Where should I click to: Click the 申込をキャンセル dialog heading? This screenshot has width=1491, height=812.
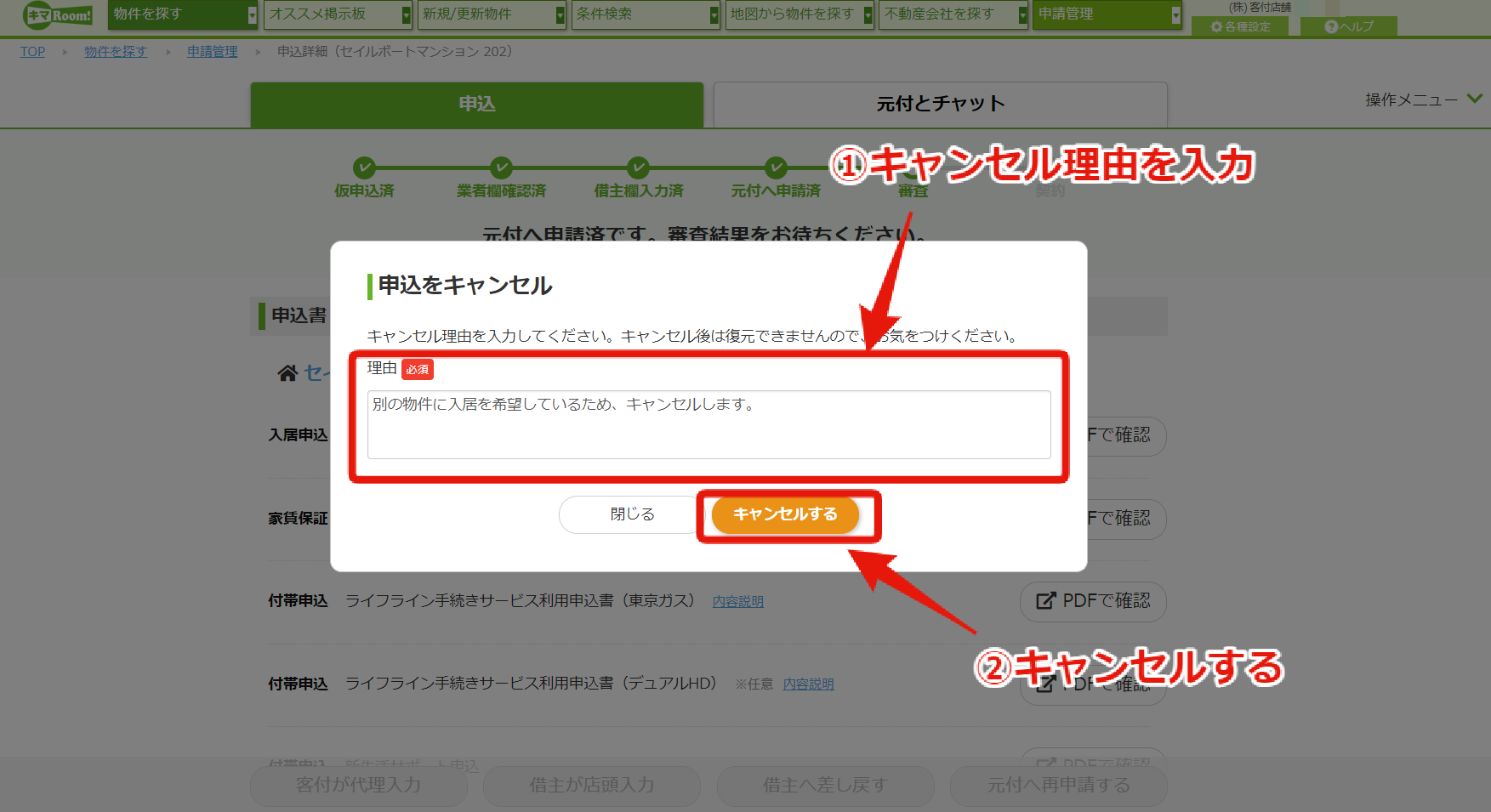pyautogui.click(x=465, y=286)
